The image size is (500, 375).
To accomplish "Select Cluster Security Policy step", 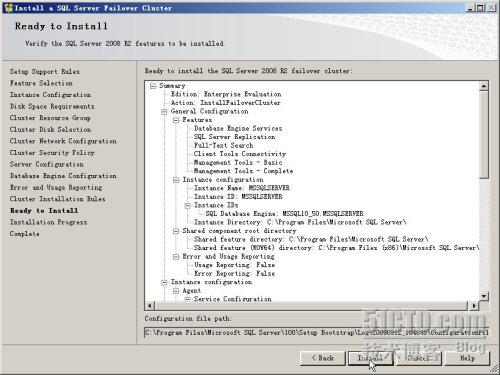I will [52, 153].
